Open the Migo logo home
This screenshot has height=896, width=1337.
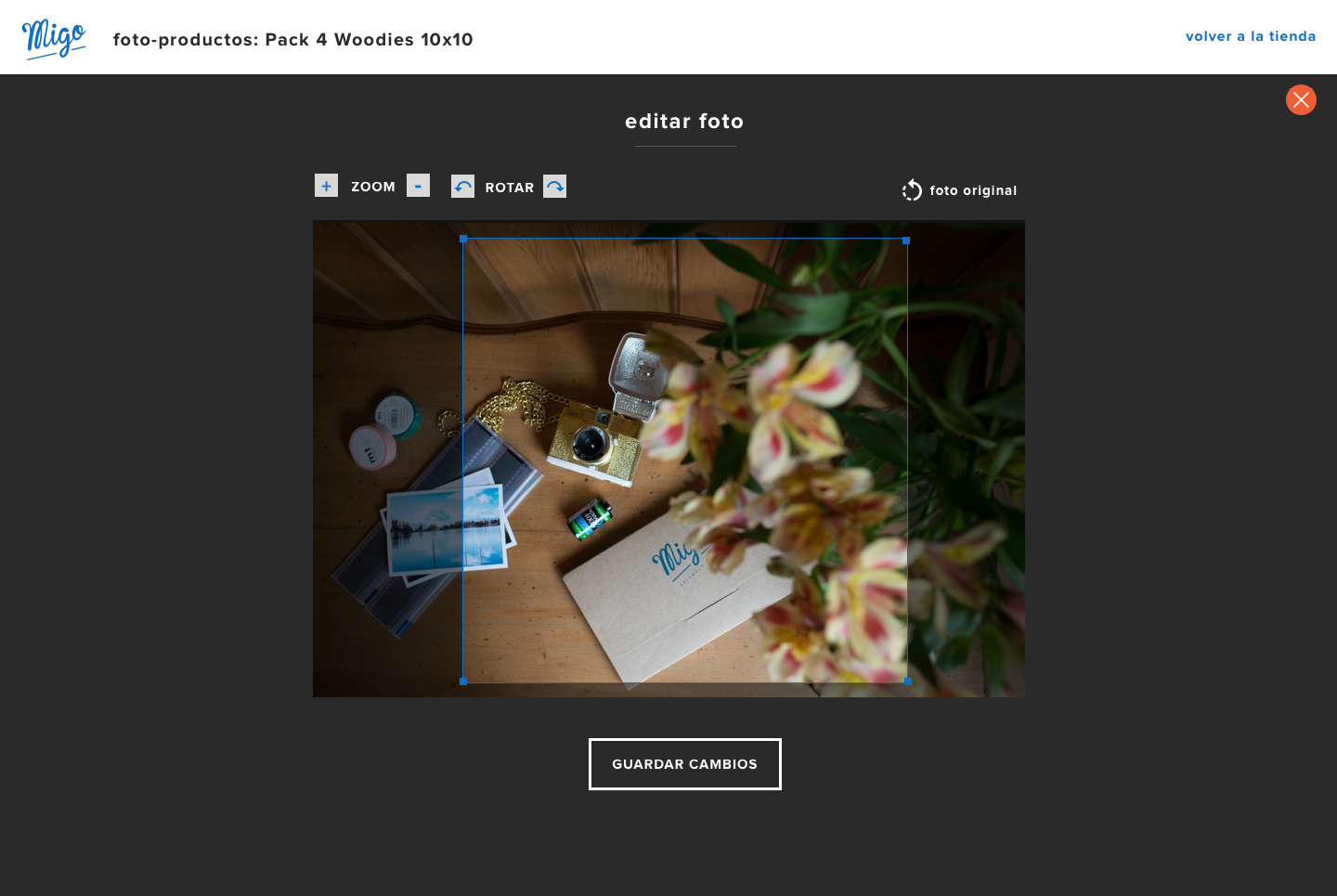54,39
